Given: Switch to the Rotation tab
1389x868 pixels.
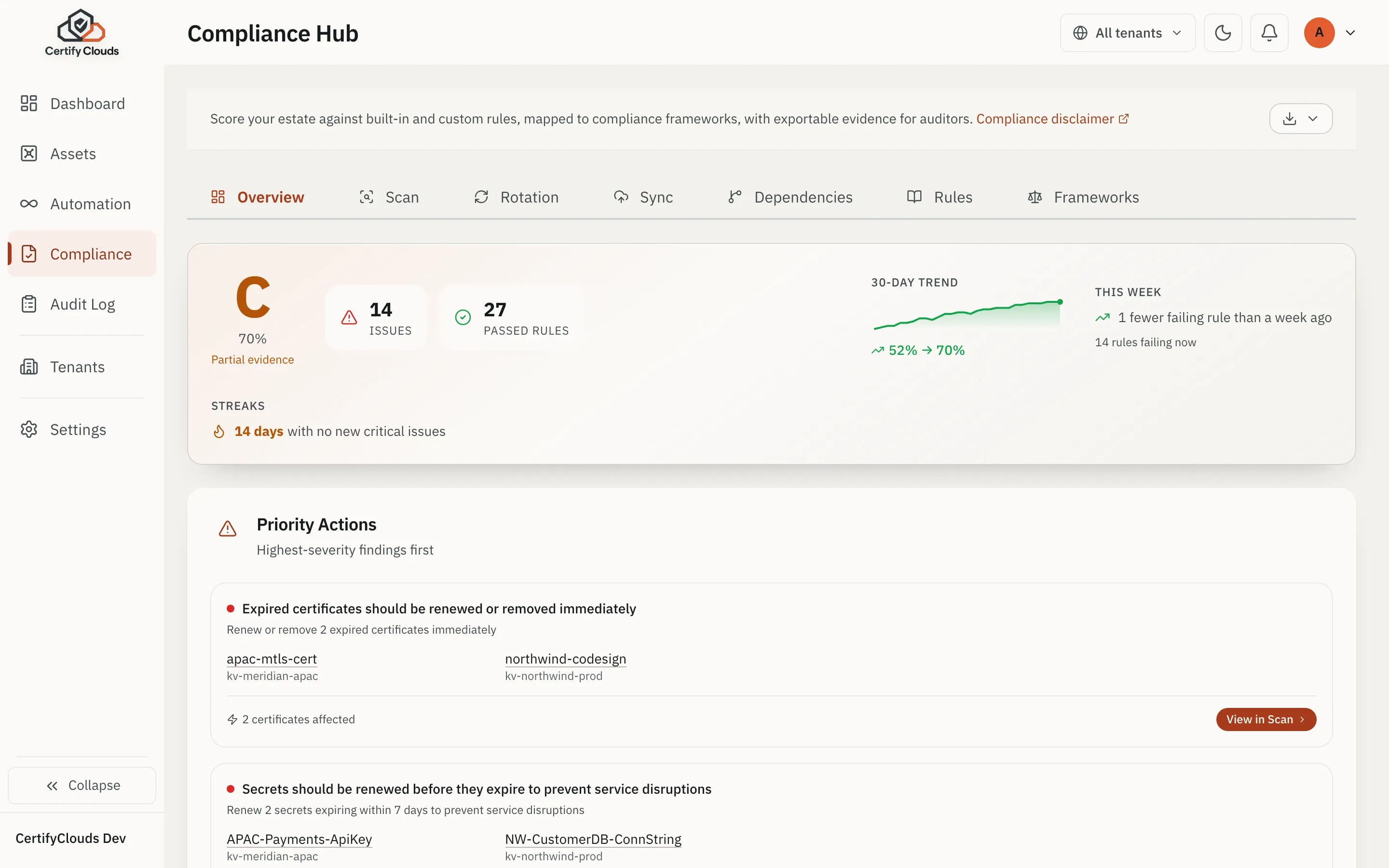Looking at the screenshot, I should 516,197.
